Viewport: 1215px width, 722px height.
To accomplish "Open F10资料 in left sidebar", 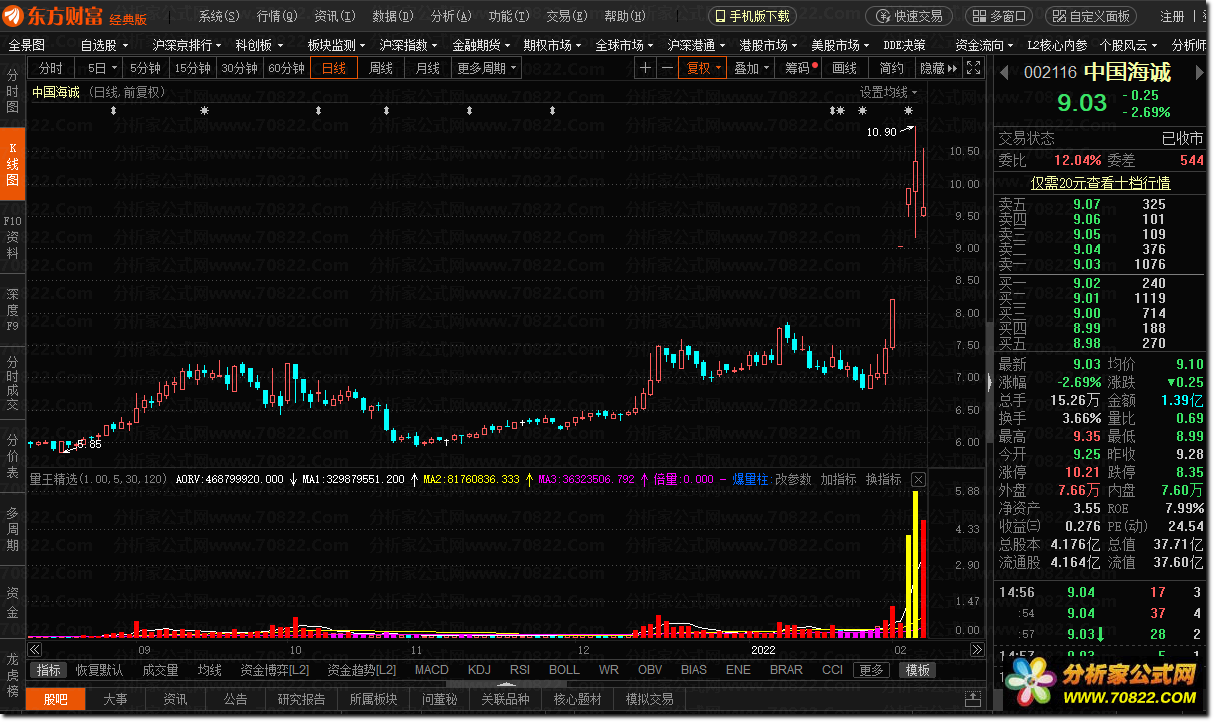I will click(13, 237).
